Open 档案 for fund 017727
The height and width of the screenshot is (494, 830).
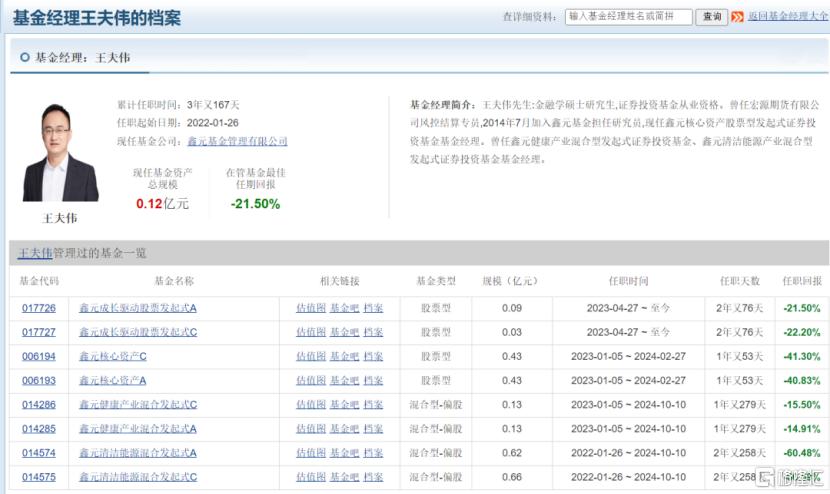tap(373, 333)
